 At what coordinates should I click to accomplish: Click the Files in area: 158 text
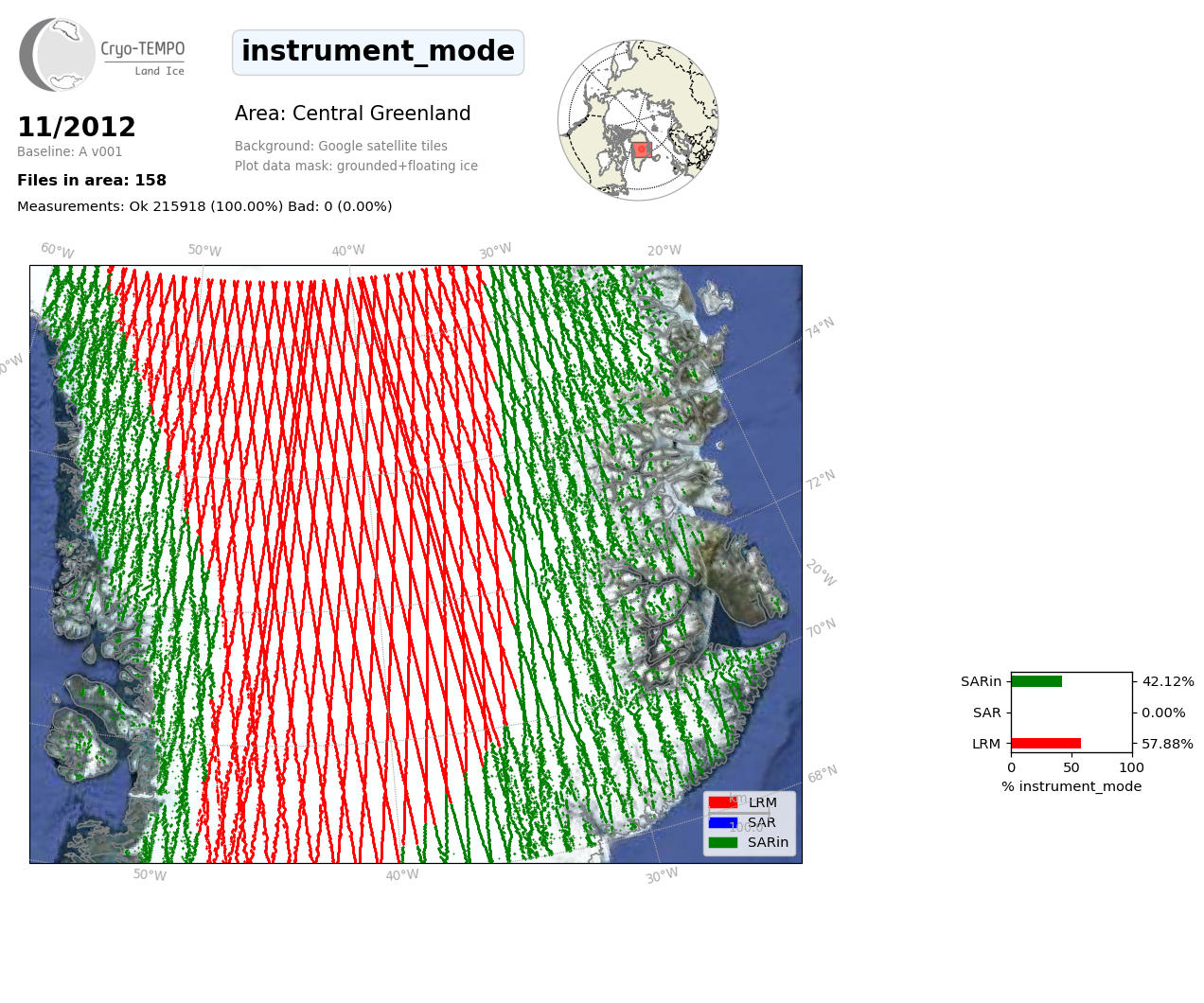92,180
